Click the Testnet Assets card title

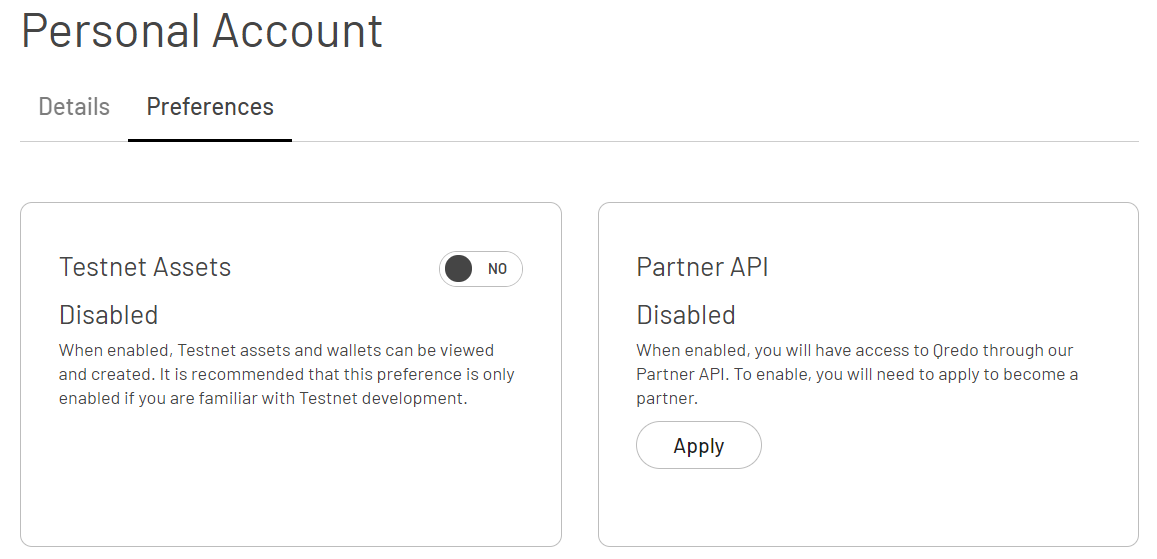pos(145,267)
